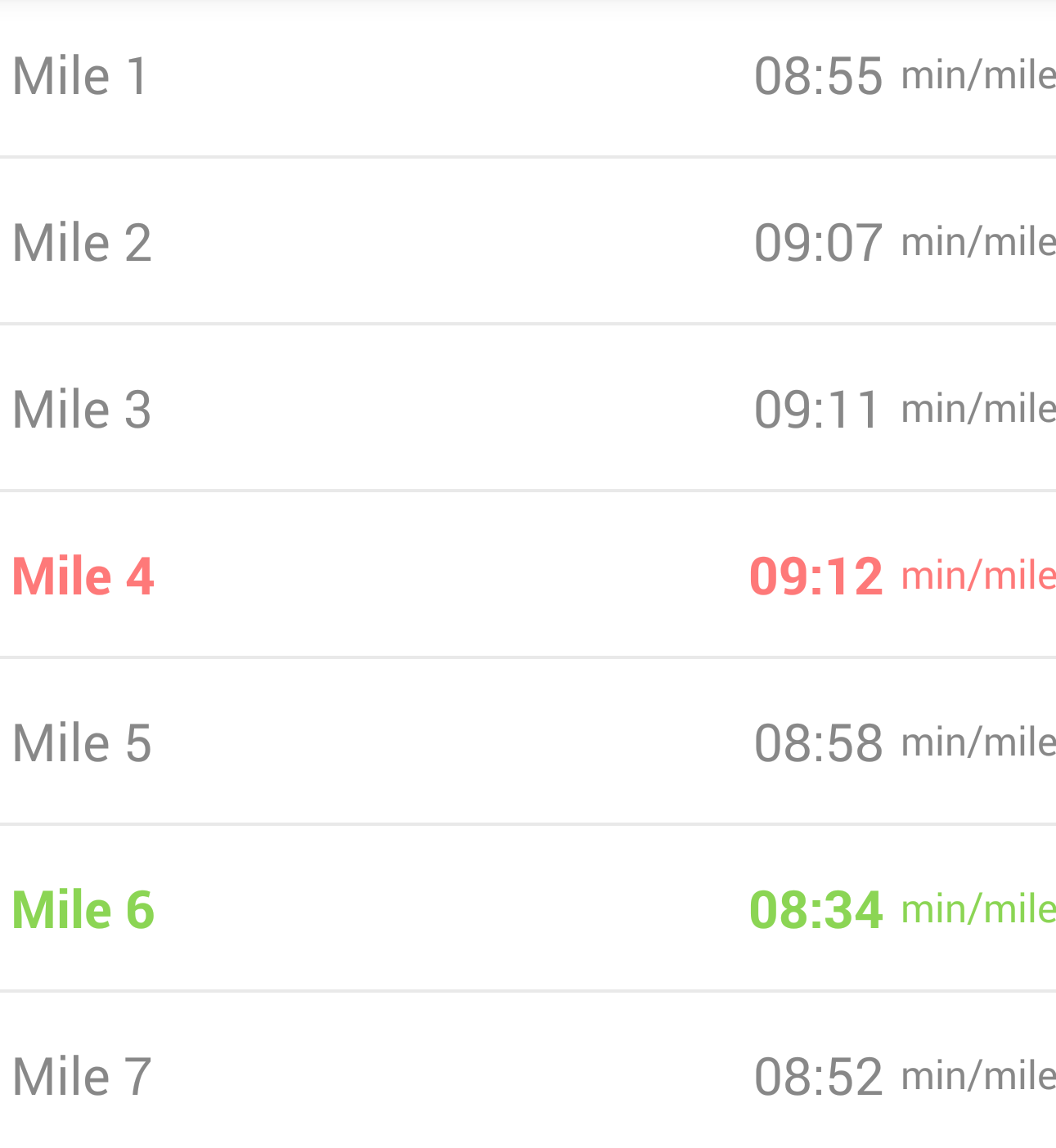
Task: Tap the Mile 1 label
Action: [x=80, y=76]
